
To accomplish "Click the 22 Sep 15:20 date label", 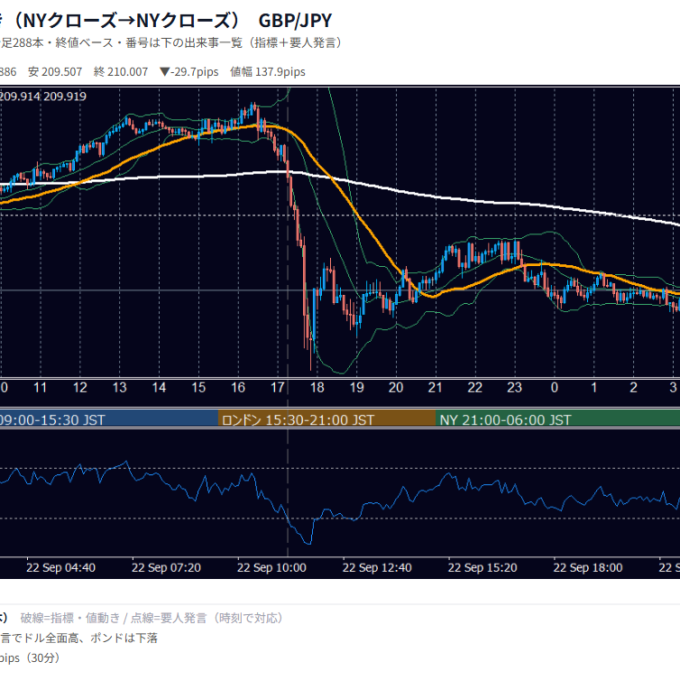I will 482,568.
